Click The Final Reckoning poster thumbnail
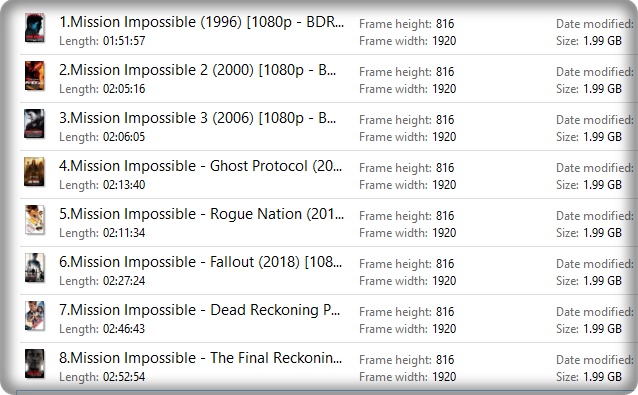 tap(35, 364)
